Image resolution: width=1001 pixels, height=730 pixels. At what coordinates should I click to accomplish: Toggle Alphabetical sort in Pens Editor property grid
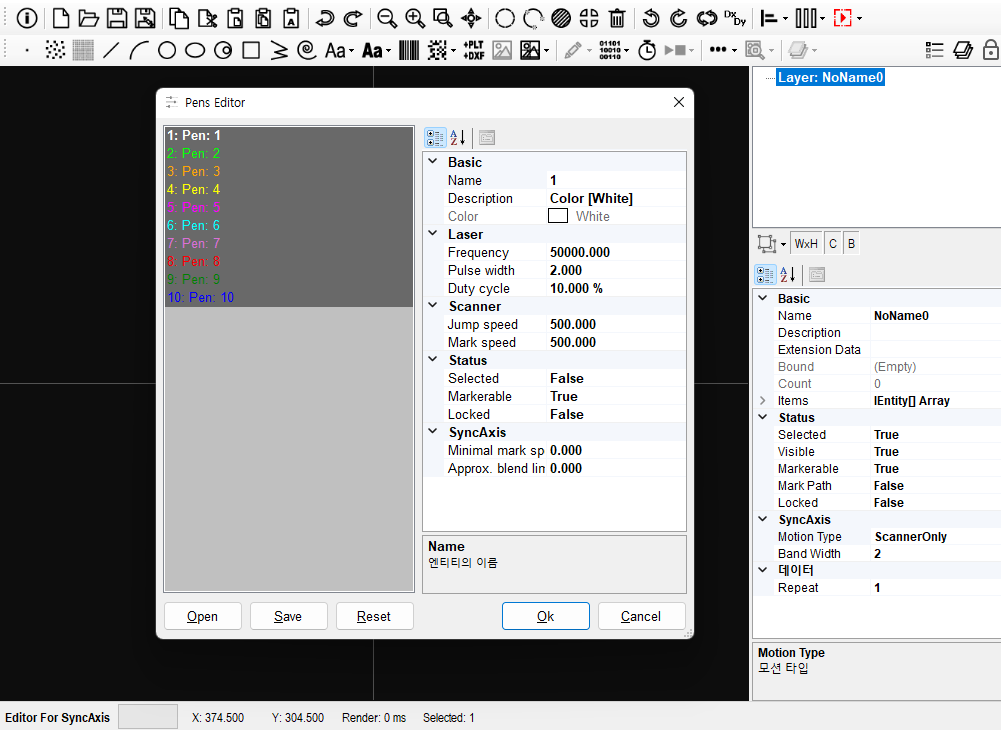coord(458,137)
